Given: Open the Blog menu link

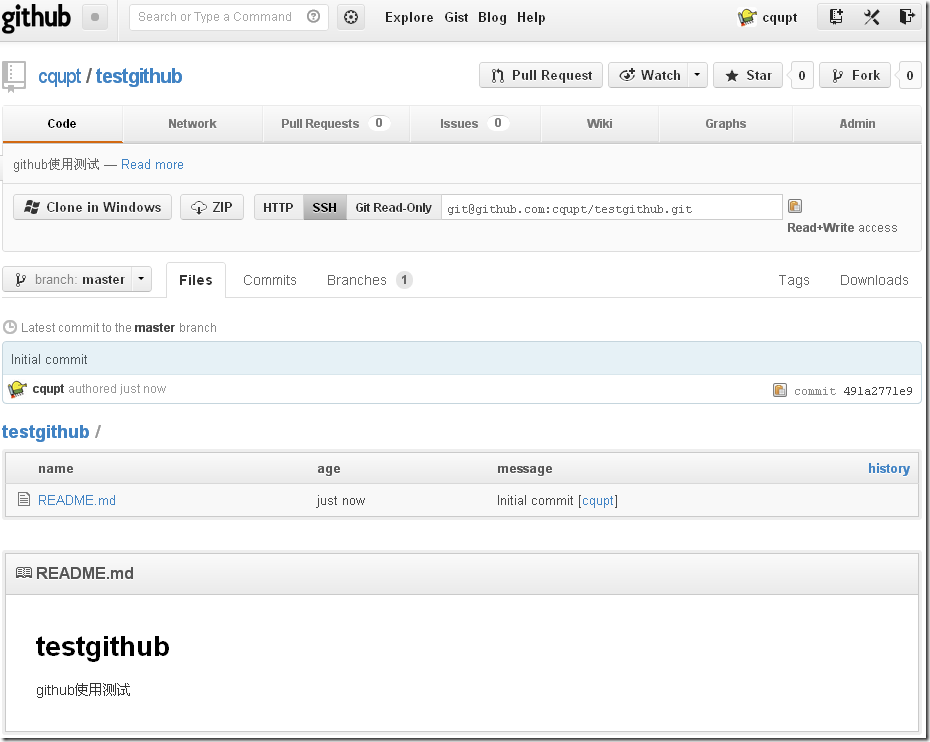Looking at the screenshot, I should tap(492, 17).
